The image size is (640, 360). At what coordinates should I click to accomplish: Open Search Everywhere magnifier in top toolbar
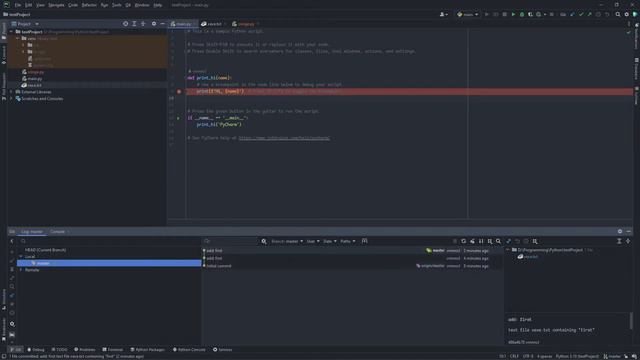point(618,14)
